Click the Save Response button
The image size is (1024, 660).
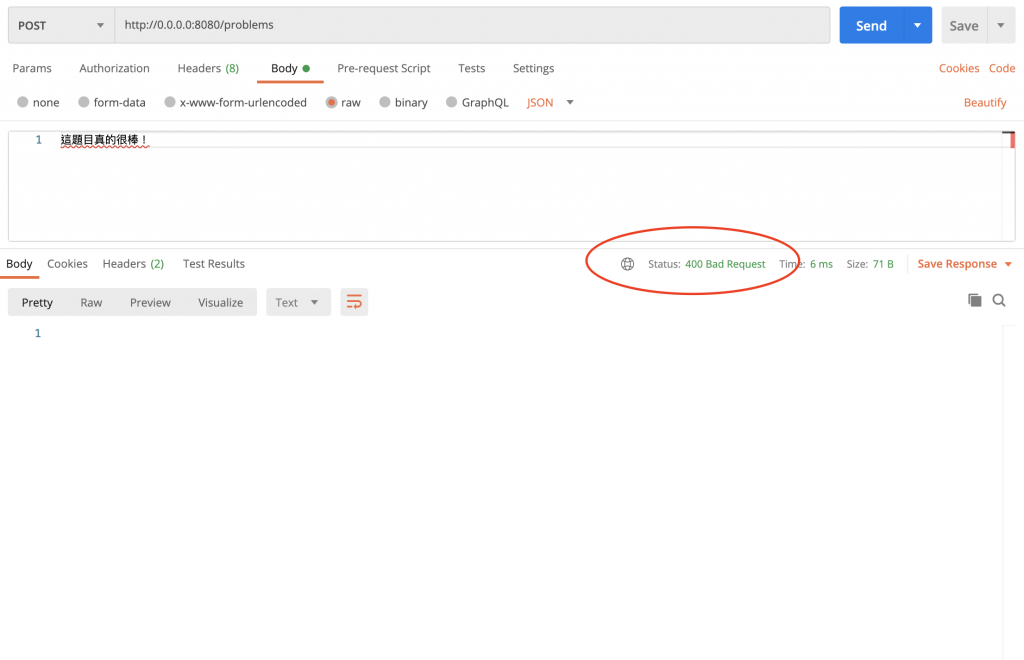point(957,264)
